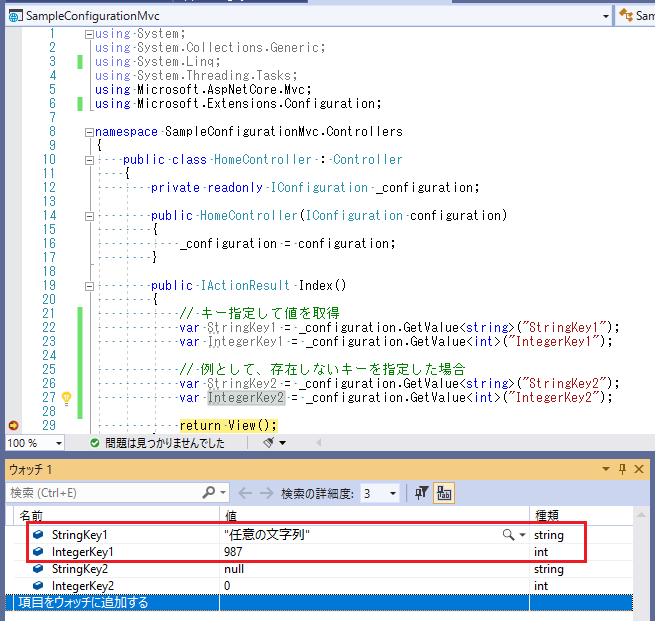655x621 pixels.
Task: Click the lightbulb quick action icon on line 27
Action: pos(66,398)
